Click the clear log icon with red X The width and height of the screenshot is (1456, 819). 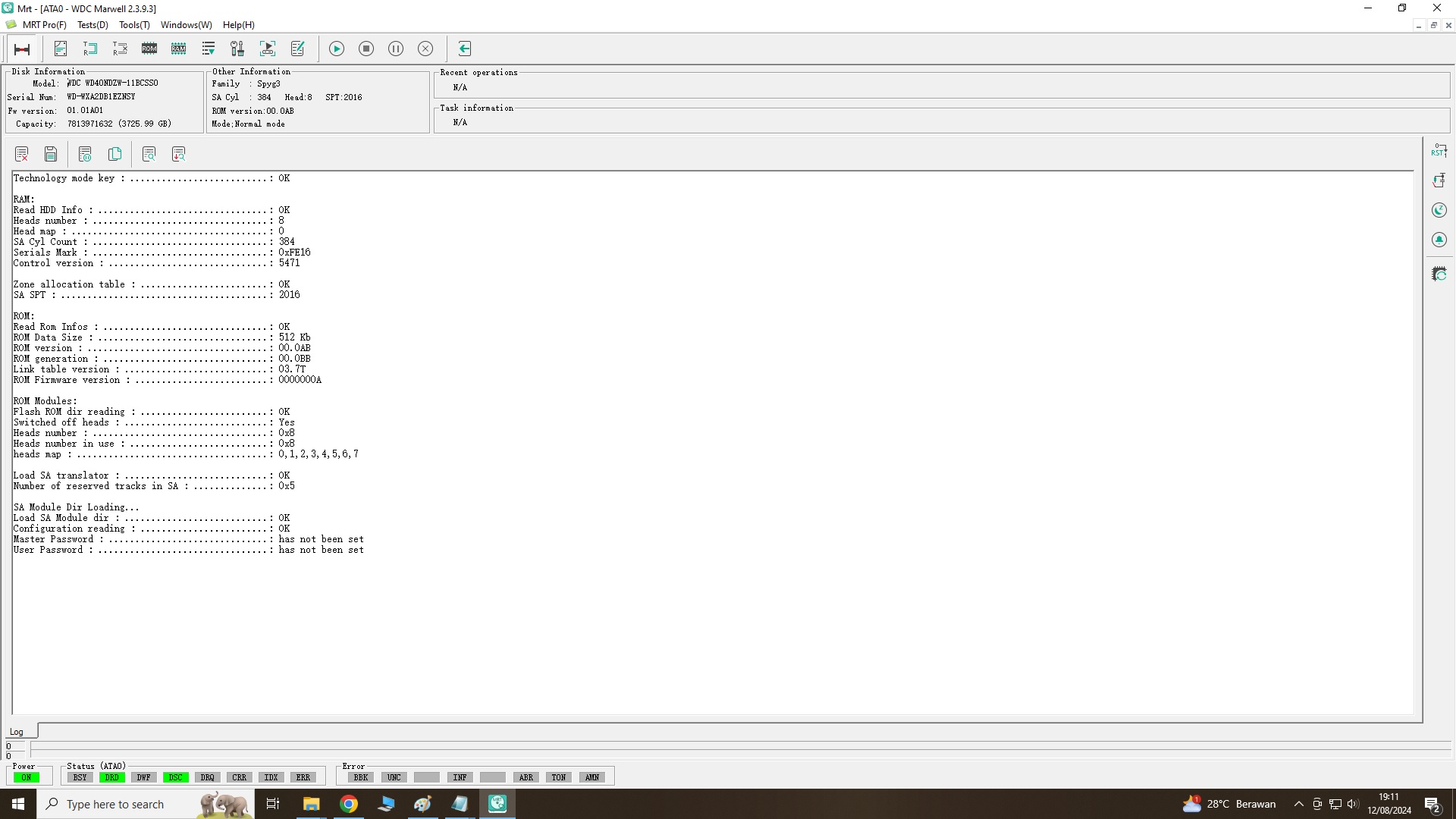[x=21, y=155]
